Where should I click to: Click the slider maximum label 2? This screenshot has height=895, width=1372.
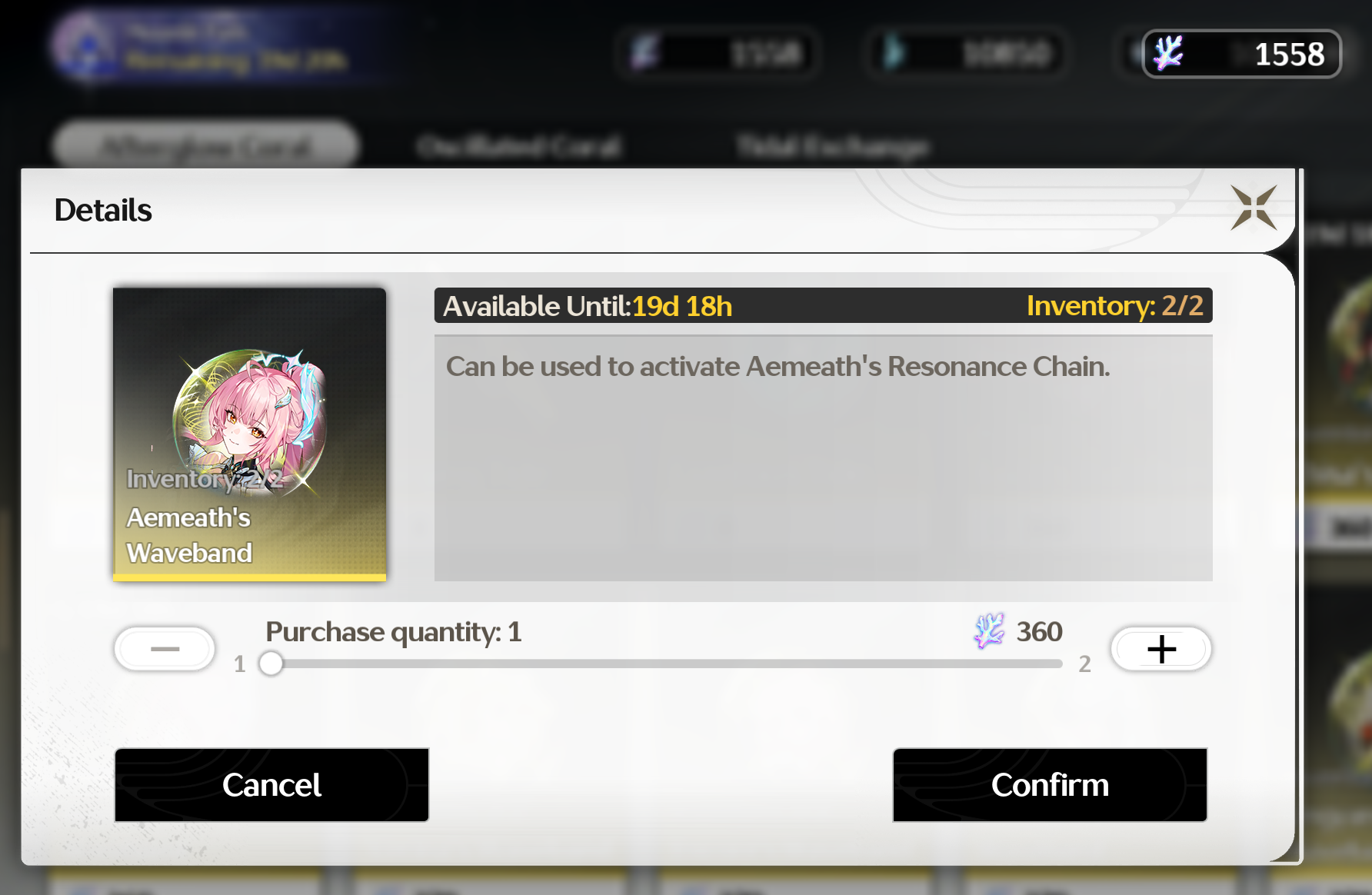point(1084,664)
